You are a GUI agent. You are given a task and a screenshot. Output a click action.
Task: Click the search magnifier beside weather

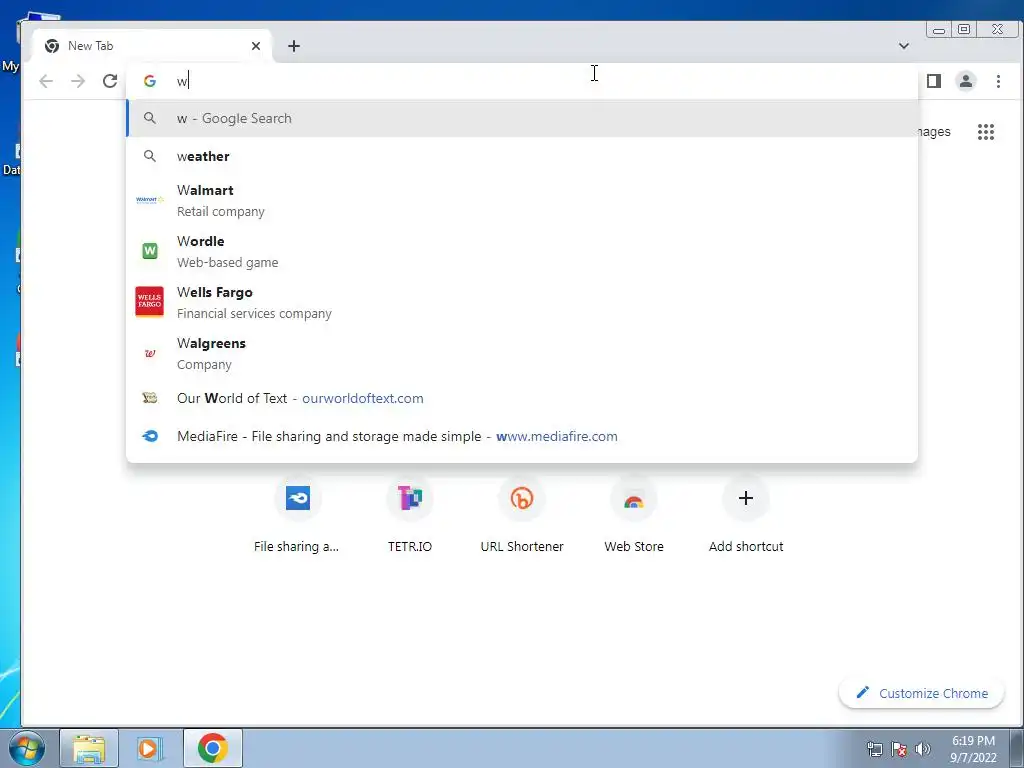point(150,156)
